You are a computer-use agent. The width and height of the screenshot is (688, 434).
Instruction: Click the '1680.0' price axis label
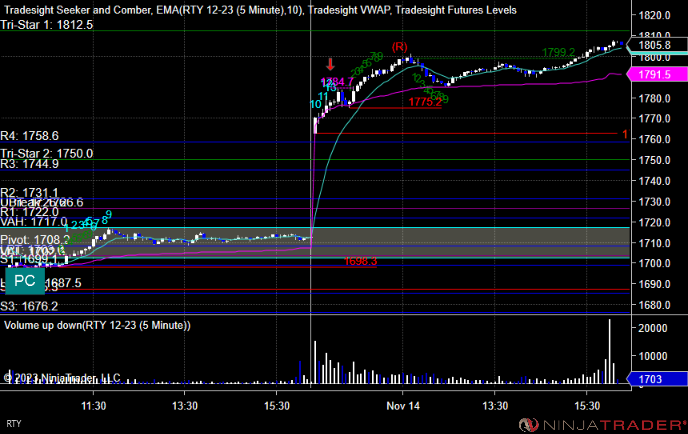coord(654,305)
